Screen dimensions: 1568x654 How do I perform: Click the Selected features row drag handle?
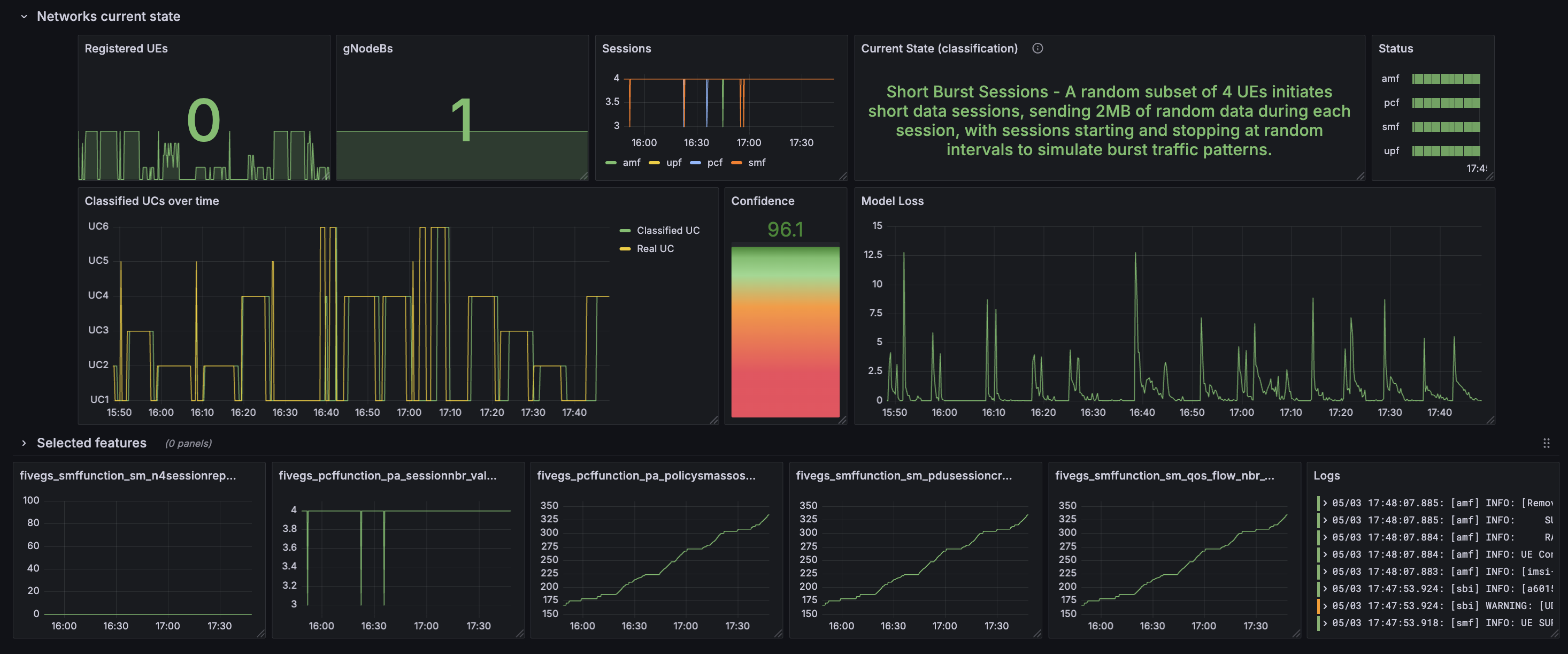[1546, 443]
